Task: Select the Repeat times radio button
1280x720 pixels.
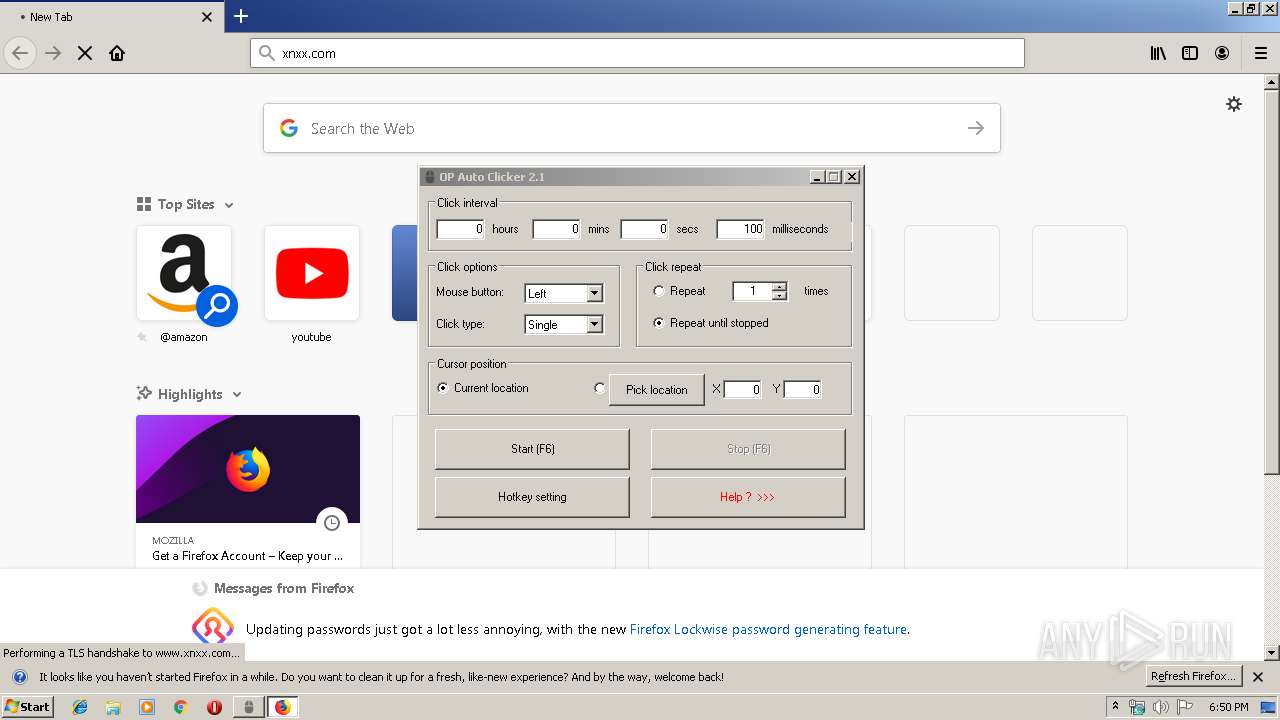Action: pyautogui.click(x=659, y=291)
